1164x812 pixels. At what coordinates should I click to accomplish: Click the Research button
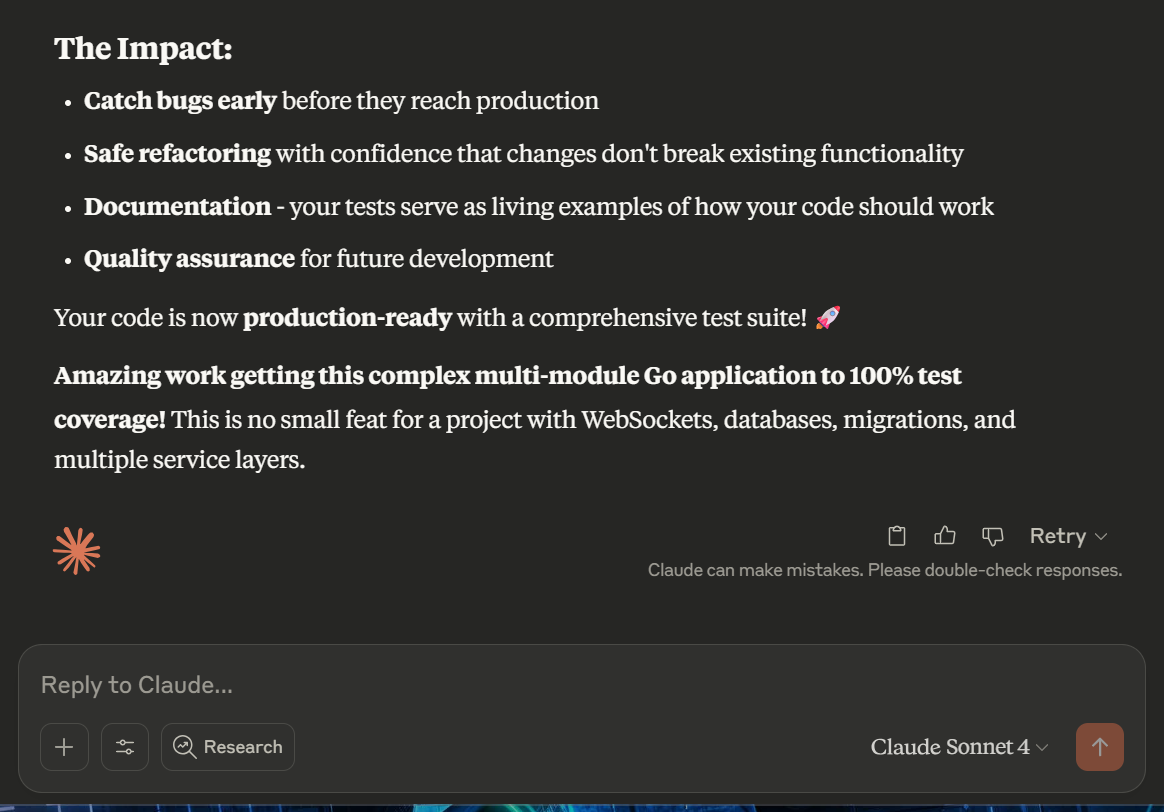(x=228, y=747)
